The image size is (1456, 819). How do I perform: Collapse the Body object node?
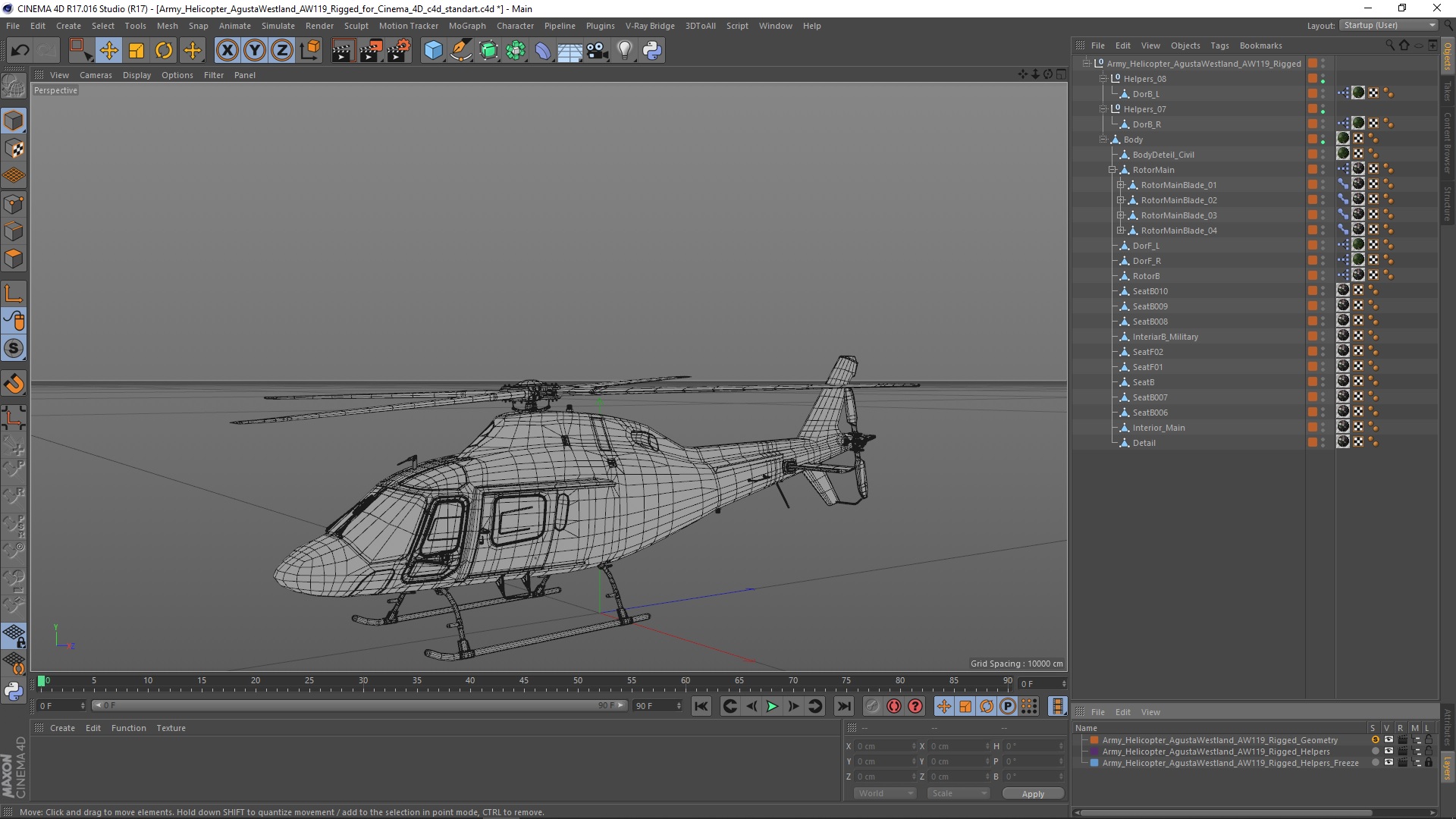1103,140
